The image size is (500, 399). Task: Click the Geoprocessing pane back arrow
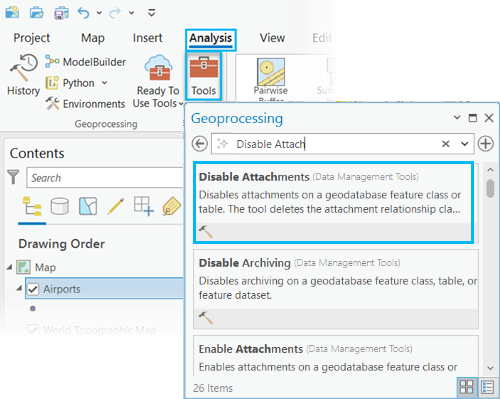tap(200, 144)
